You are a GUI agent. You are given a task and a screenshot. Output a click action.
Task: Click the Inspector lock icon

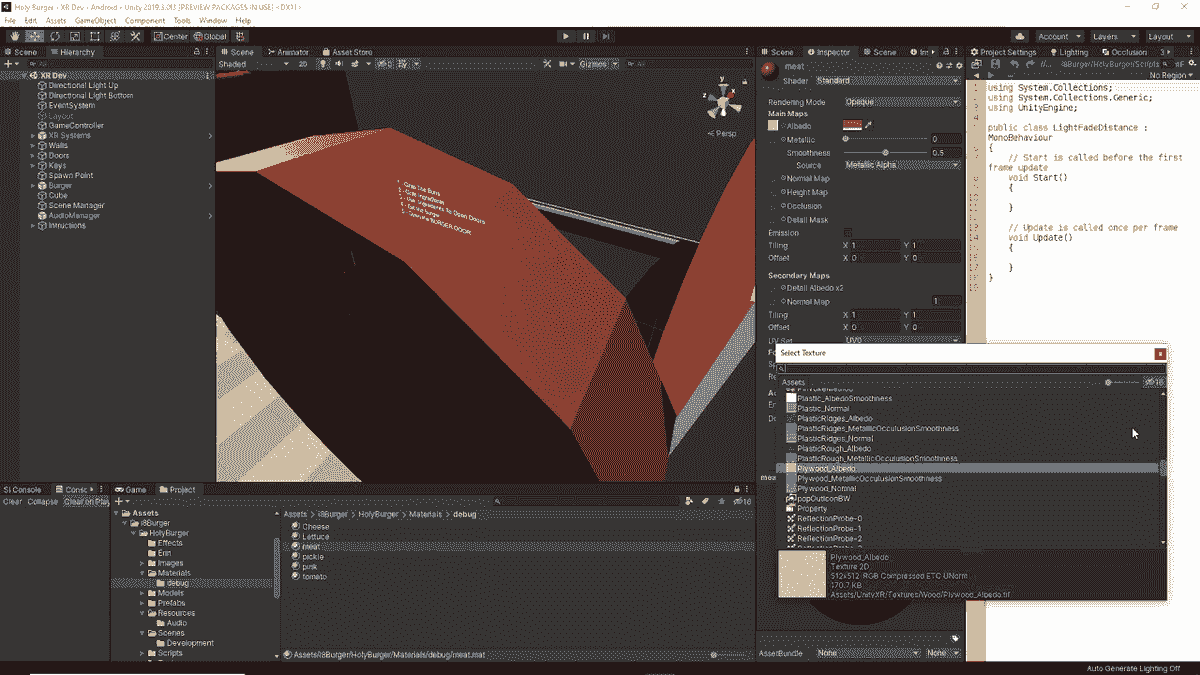[x=948, y=52]
